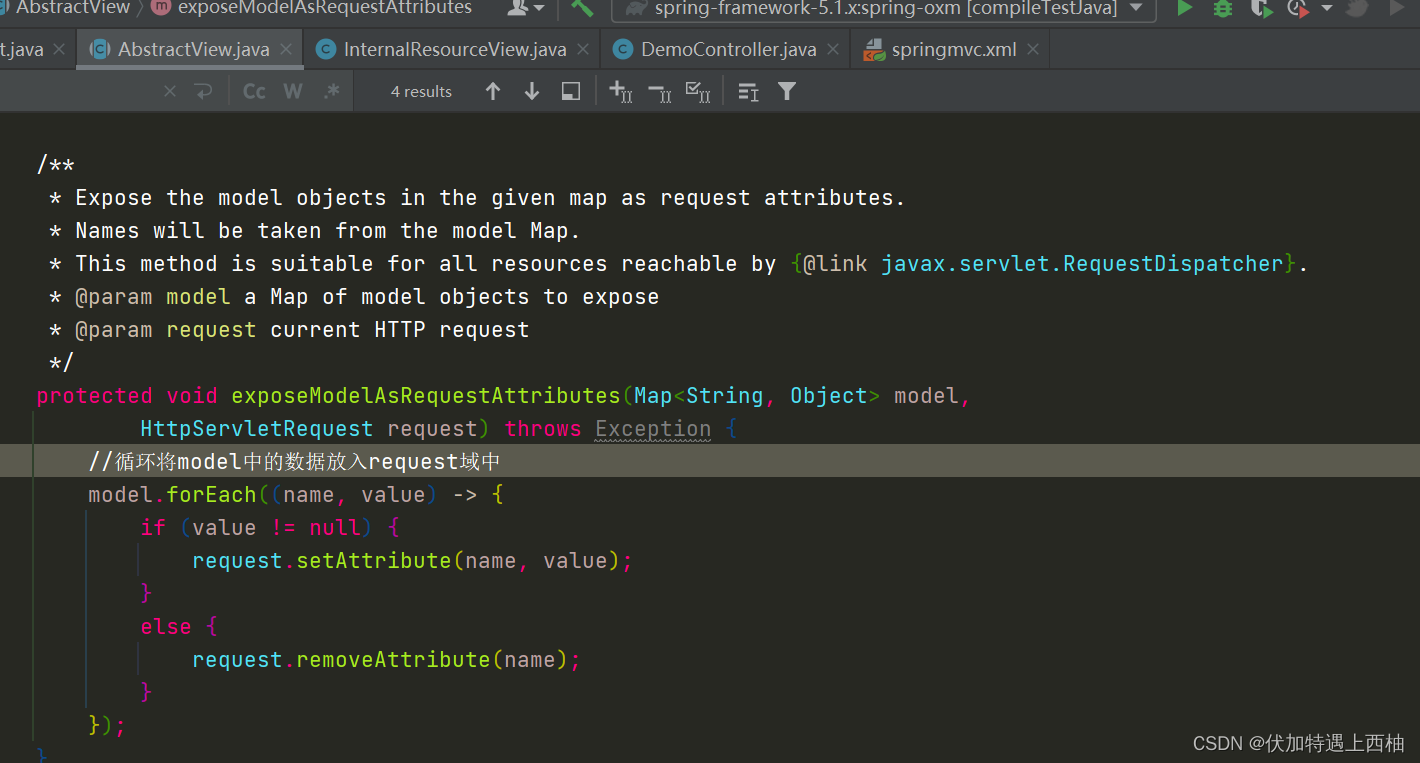Clear the search field with the X icon
1420x763 pixels.
[170, 91]
